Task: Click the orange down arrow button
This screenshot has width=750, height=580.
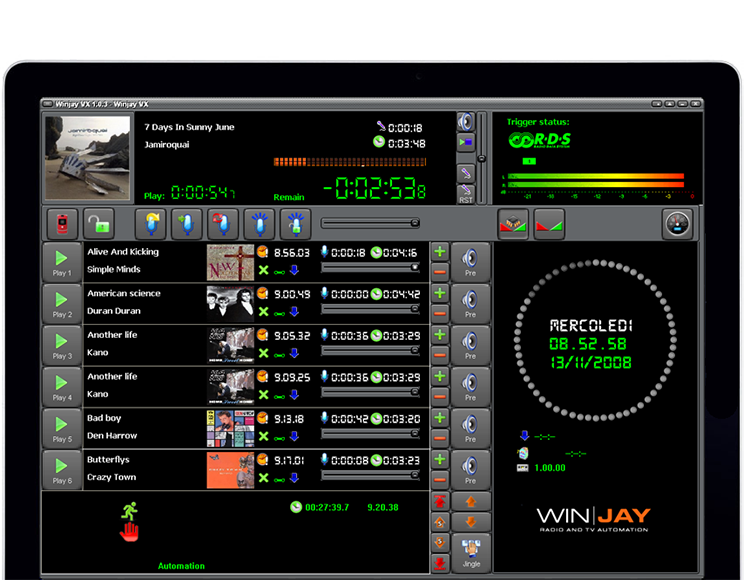Action: click(471, 522)
